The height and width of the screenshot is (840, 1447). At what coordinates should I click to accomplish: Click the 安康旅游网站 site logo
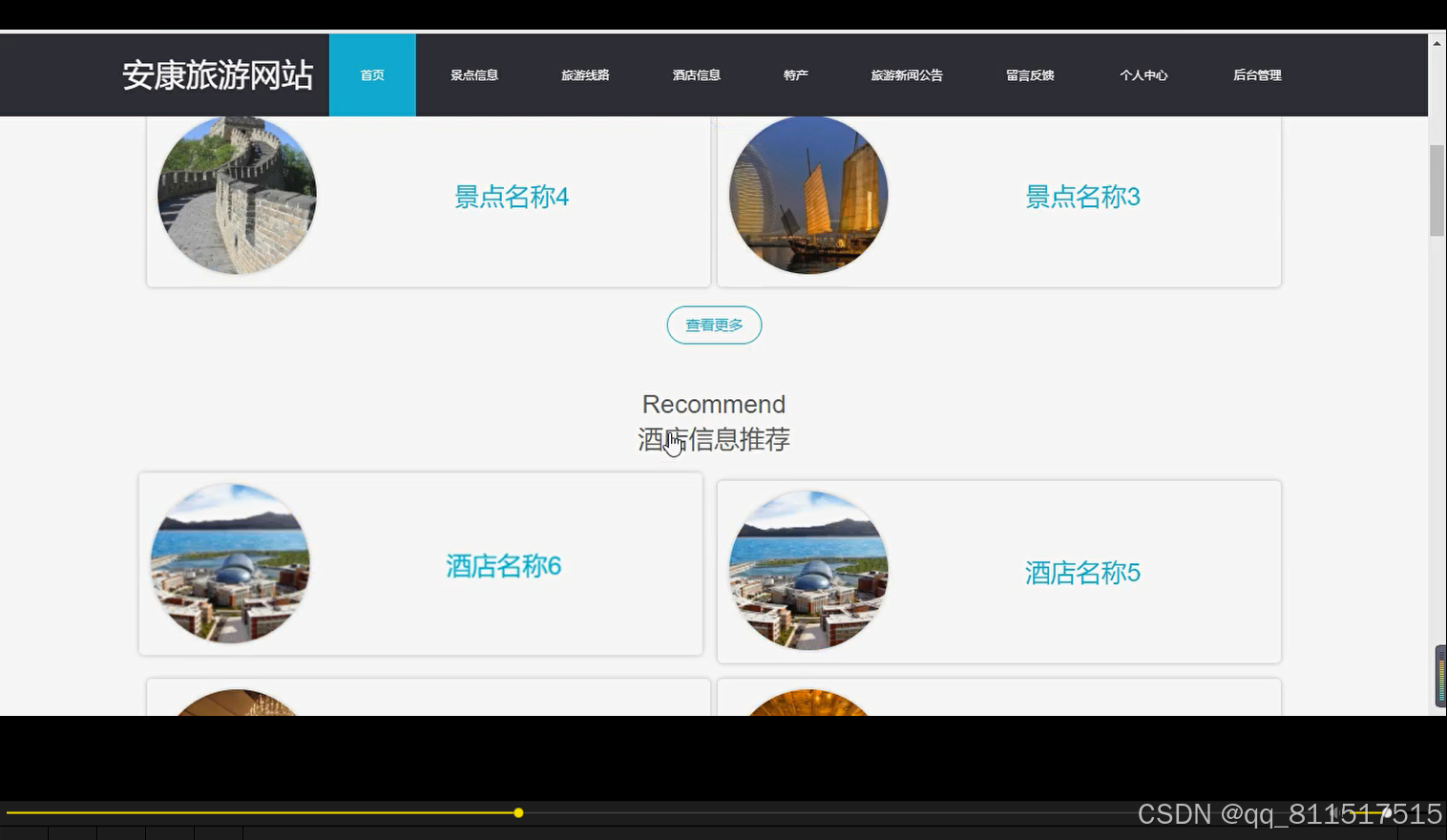pos(218,74)
